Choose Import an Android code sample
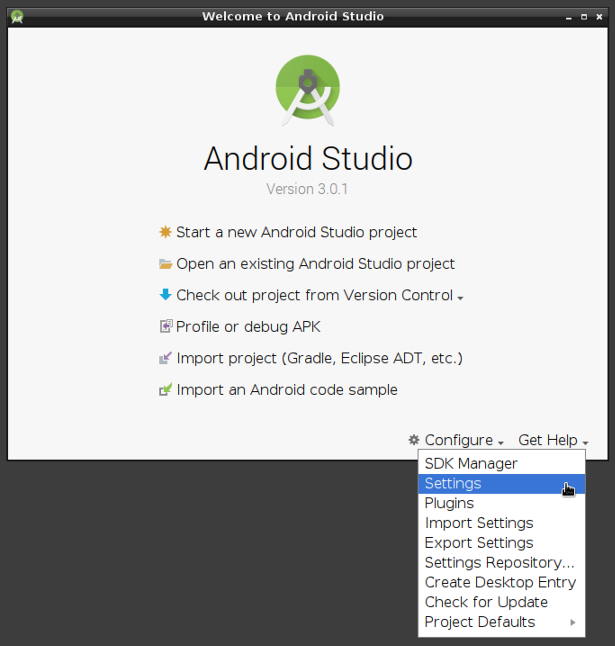The height and width of the screenshot is (646, 615). point(287,390)
